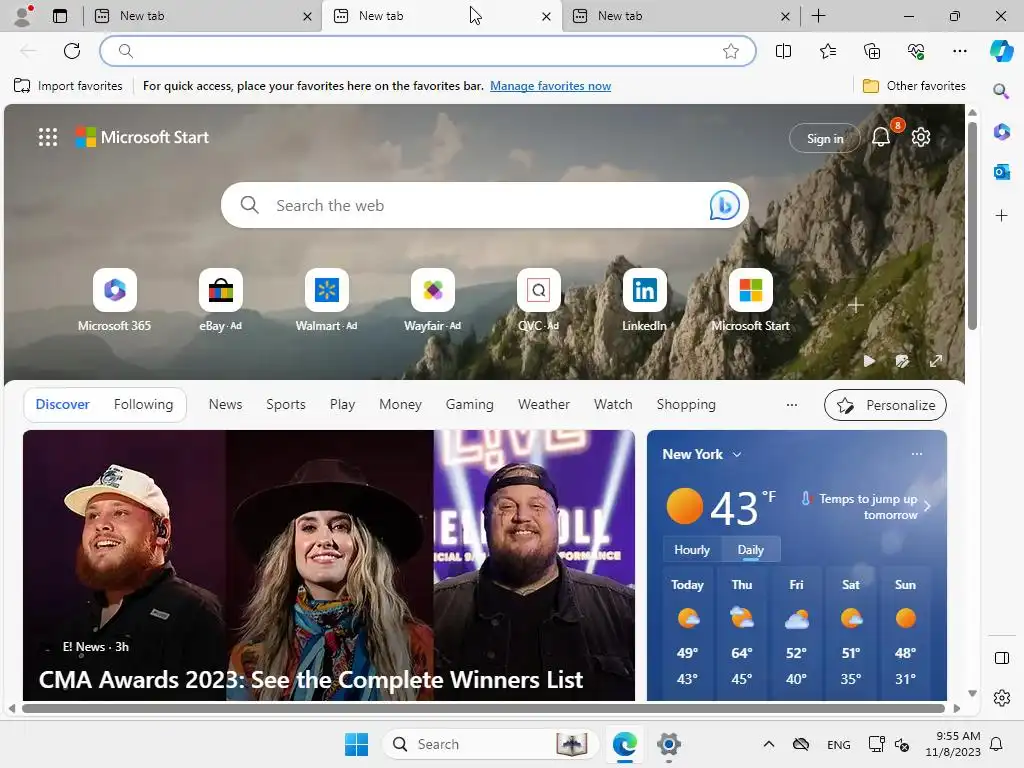Open the Weather category

coord(544,404)
